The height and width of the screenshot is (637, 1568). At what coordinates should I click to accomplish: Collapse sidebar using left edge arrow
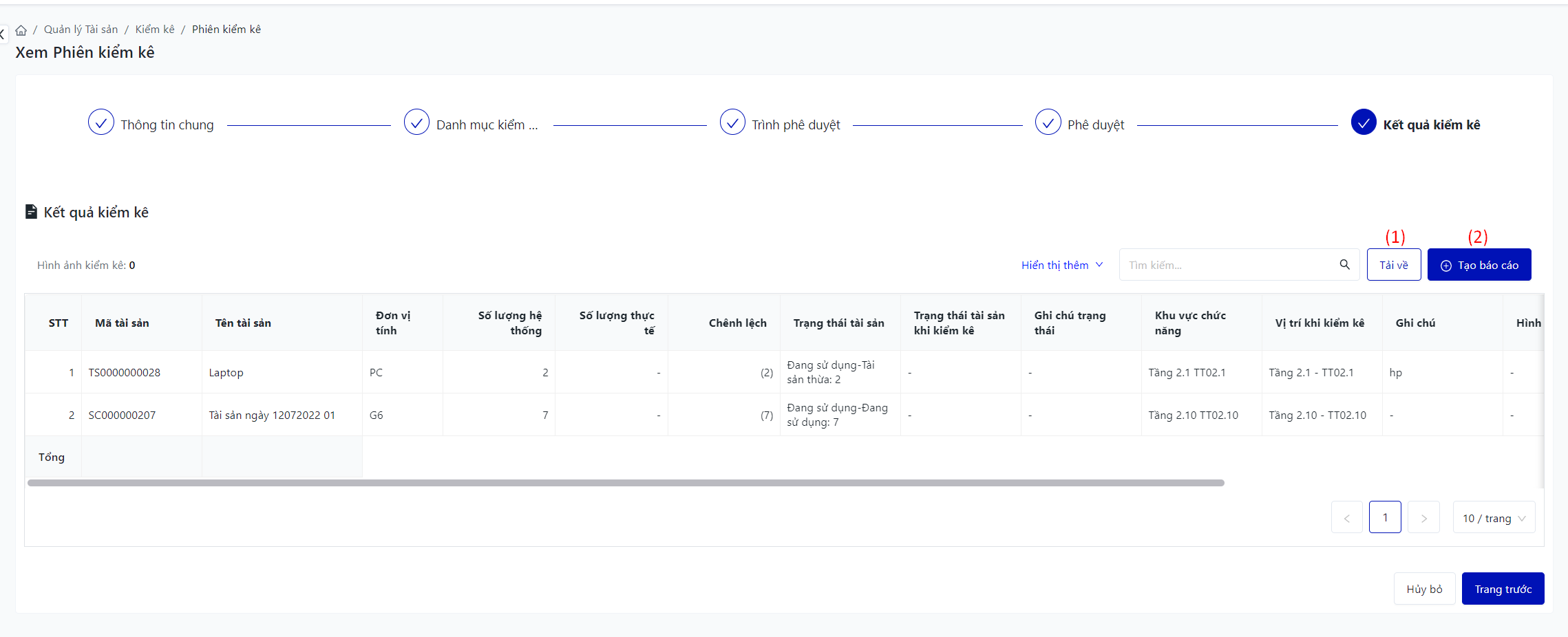click(3, 33)
